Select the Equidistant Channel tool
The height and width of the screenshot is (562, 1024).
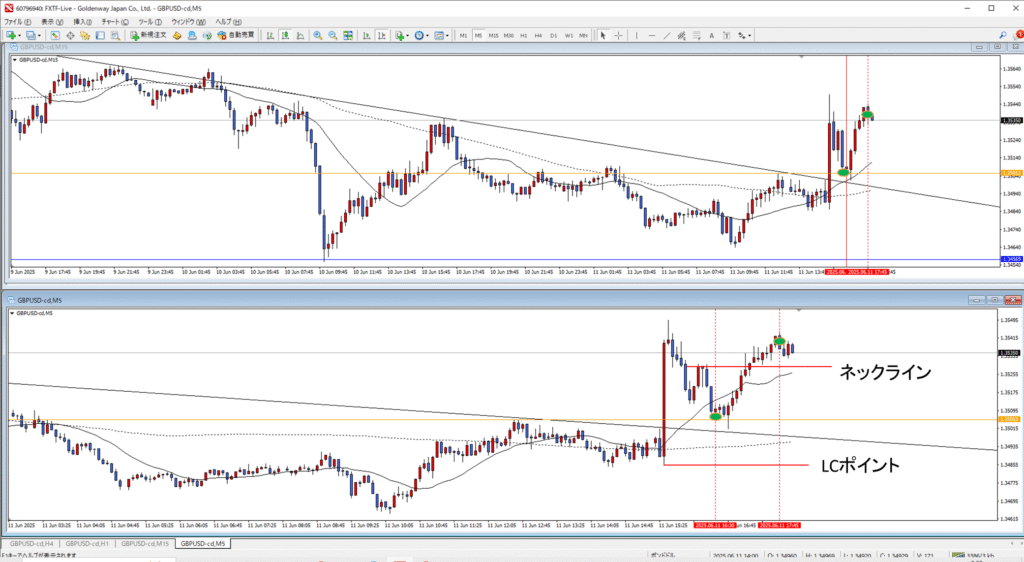[x=681, y=35]
